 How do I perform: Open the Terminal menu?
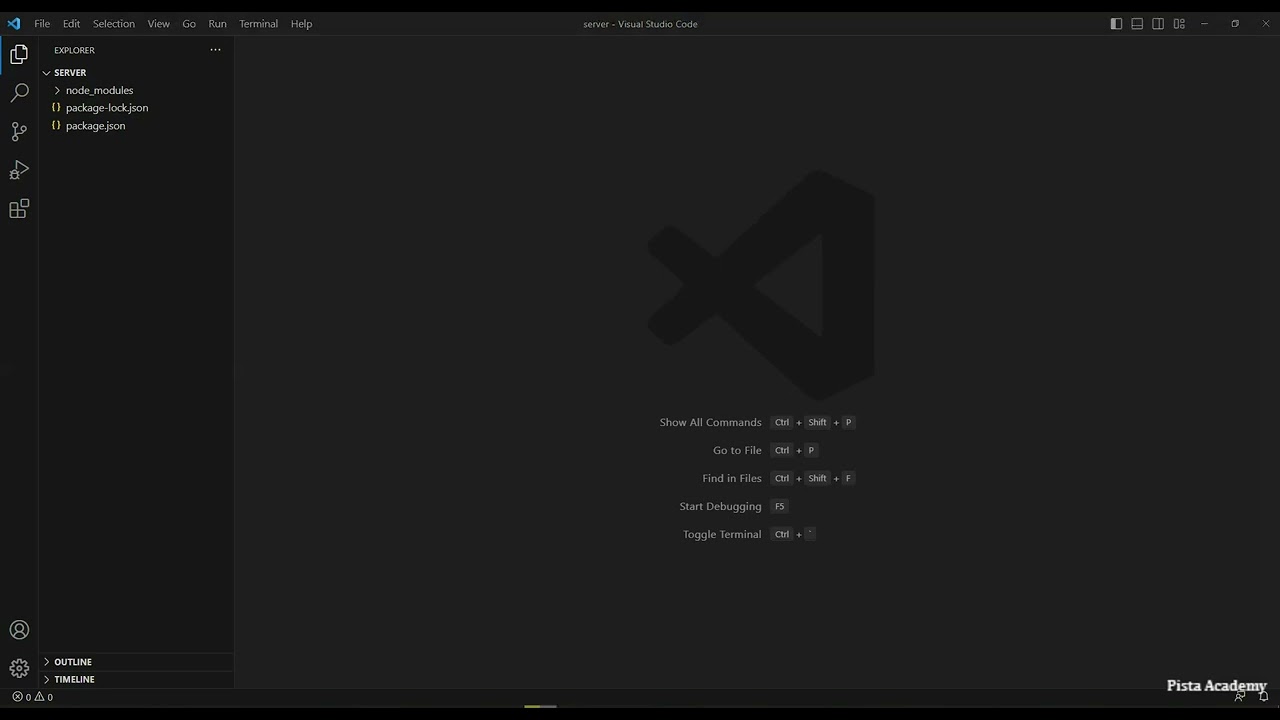pos(258,24)
